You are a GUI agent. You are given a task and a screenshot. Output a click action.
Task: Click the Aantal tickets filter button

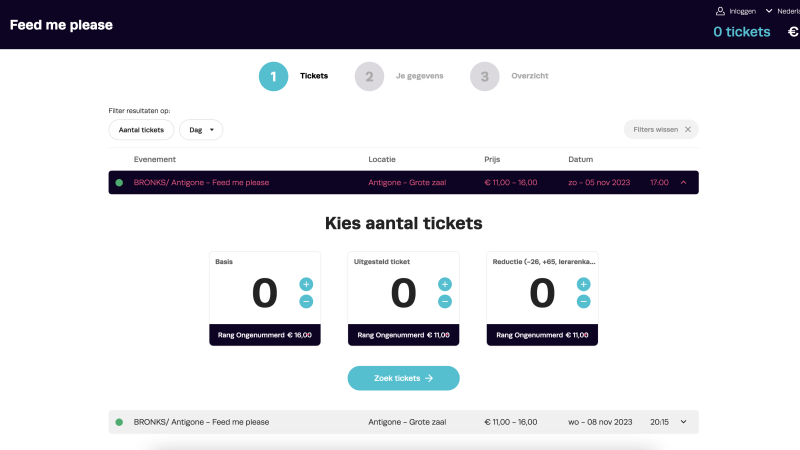141,130
